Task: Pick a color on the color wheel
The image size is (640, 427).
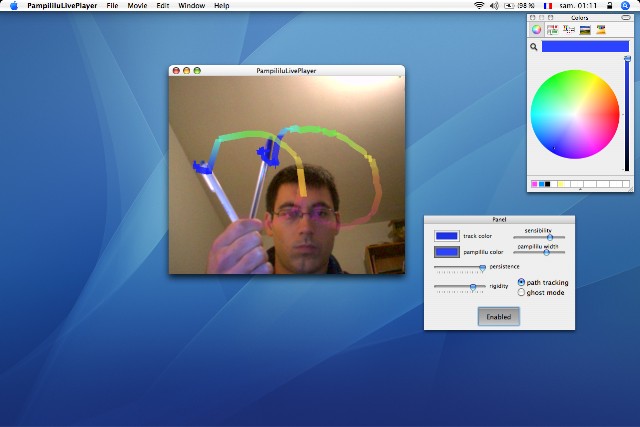Action: (x=575, y=114)
